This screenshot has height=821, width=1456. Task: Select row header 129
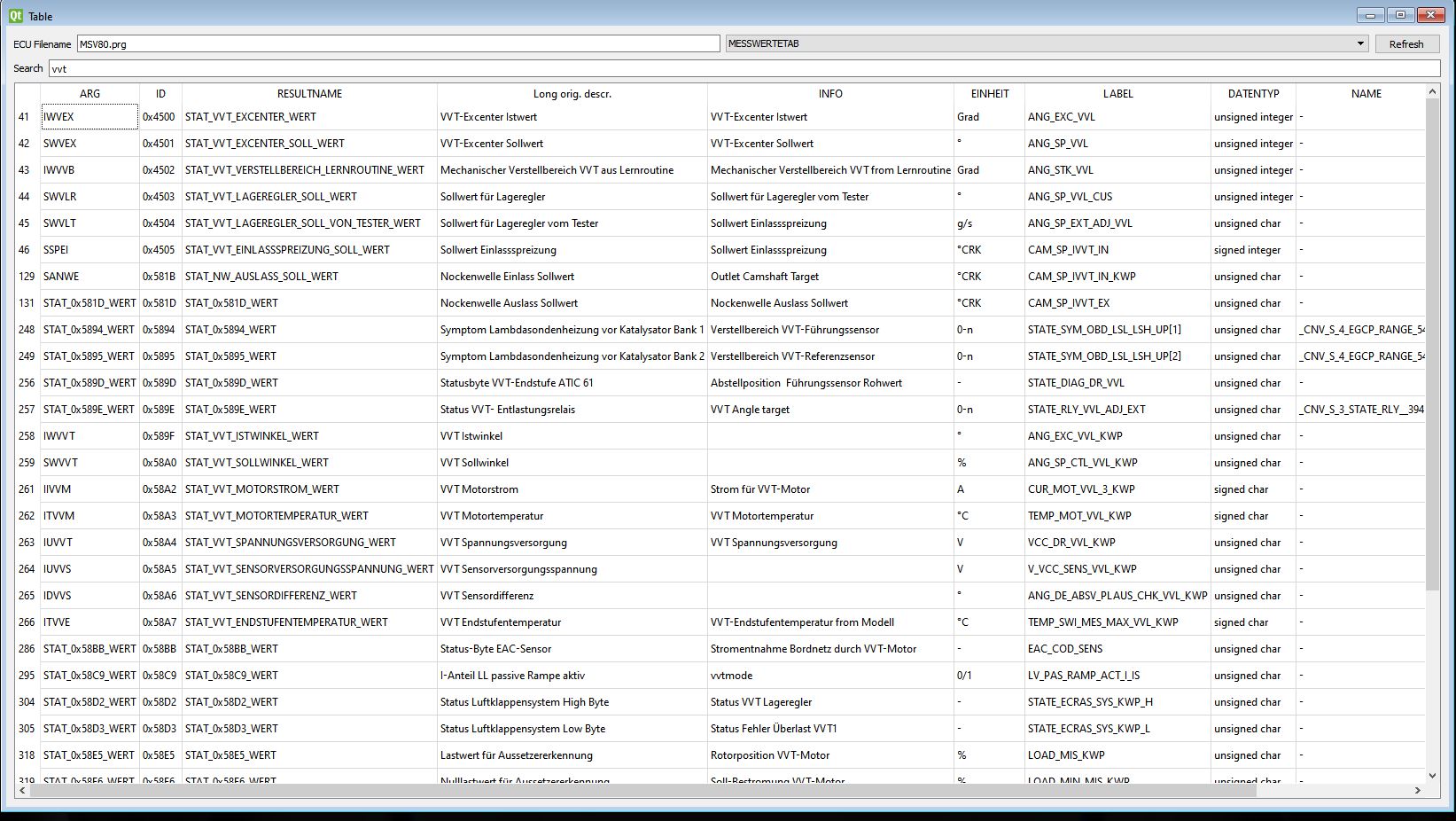pyautogui.click(x=27, y=277)
